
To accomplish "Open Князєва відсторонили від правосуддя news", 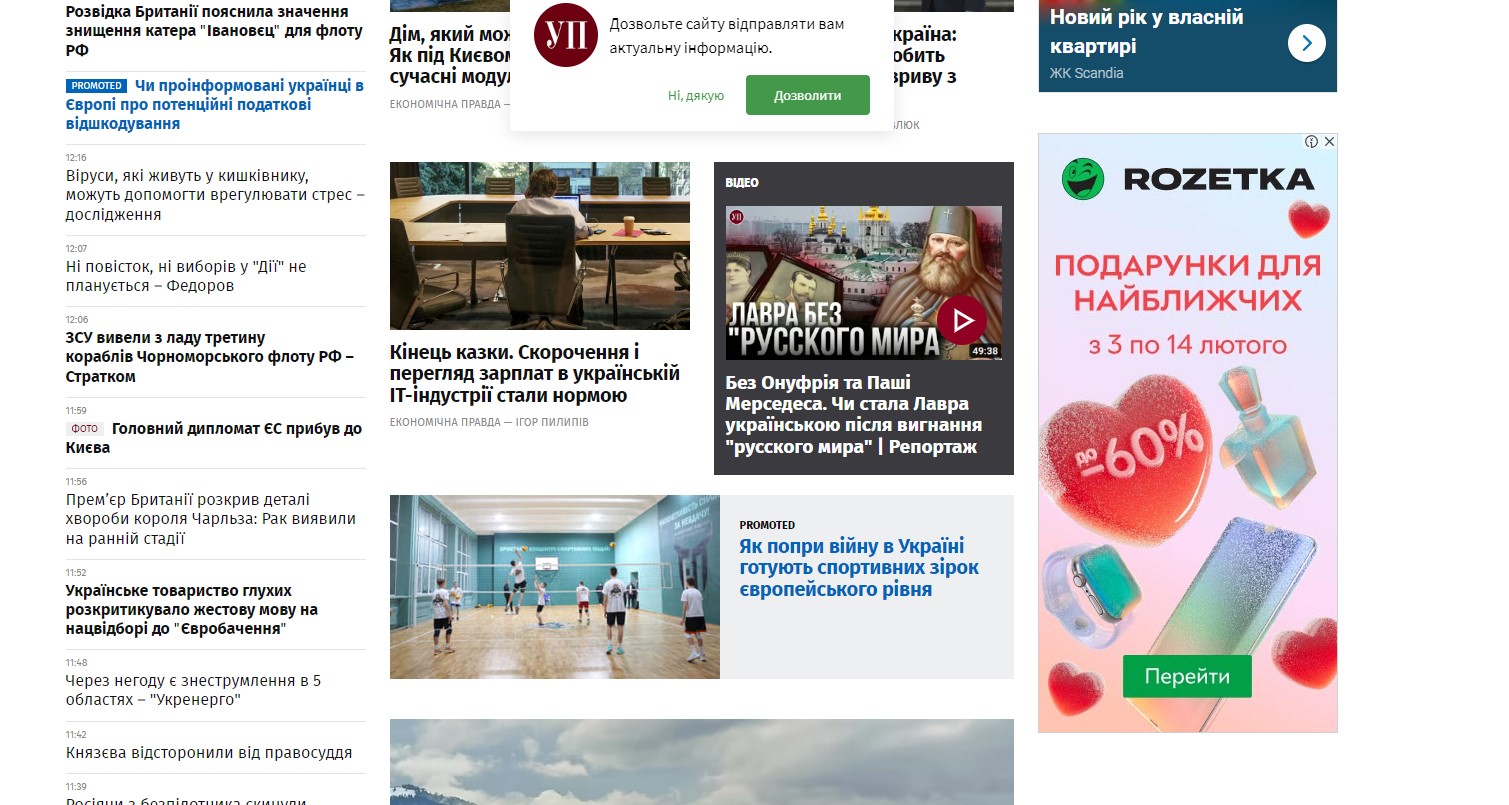I will click(209, 753).
